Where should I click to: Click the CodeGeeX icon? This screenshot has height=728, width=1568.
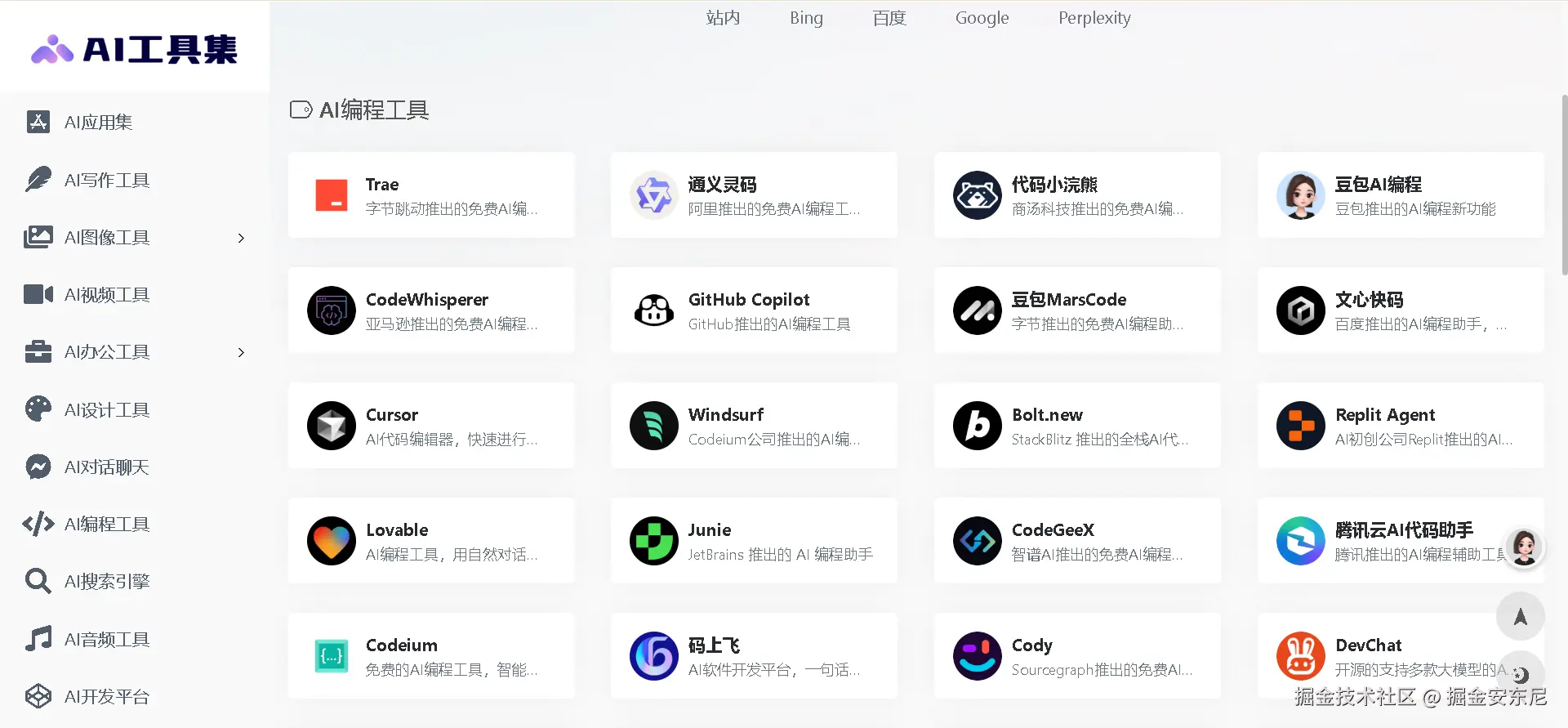tap(978, 541)
